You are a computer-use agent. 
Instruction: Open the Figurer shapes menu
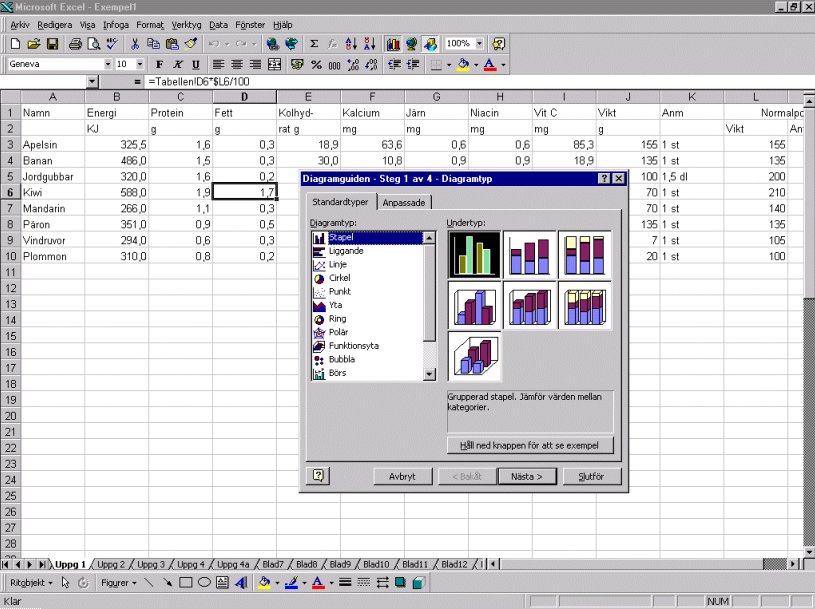coord(119,583)
